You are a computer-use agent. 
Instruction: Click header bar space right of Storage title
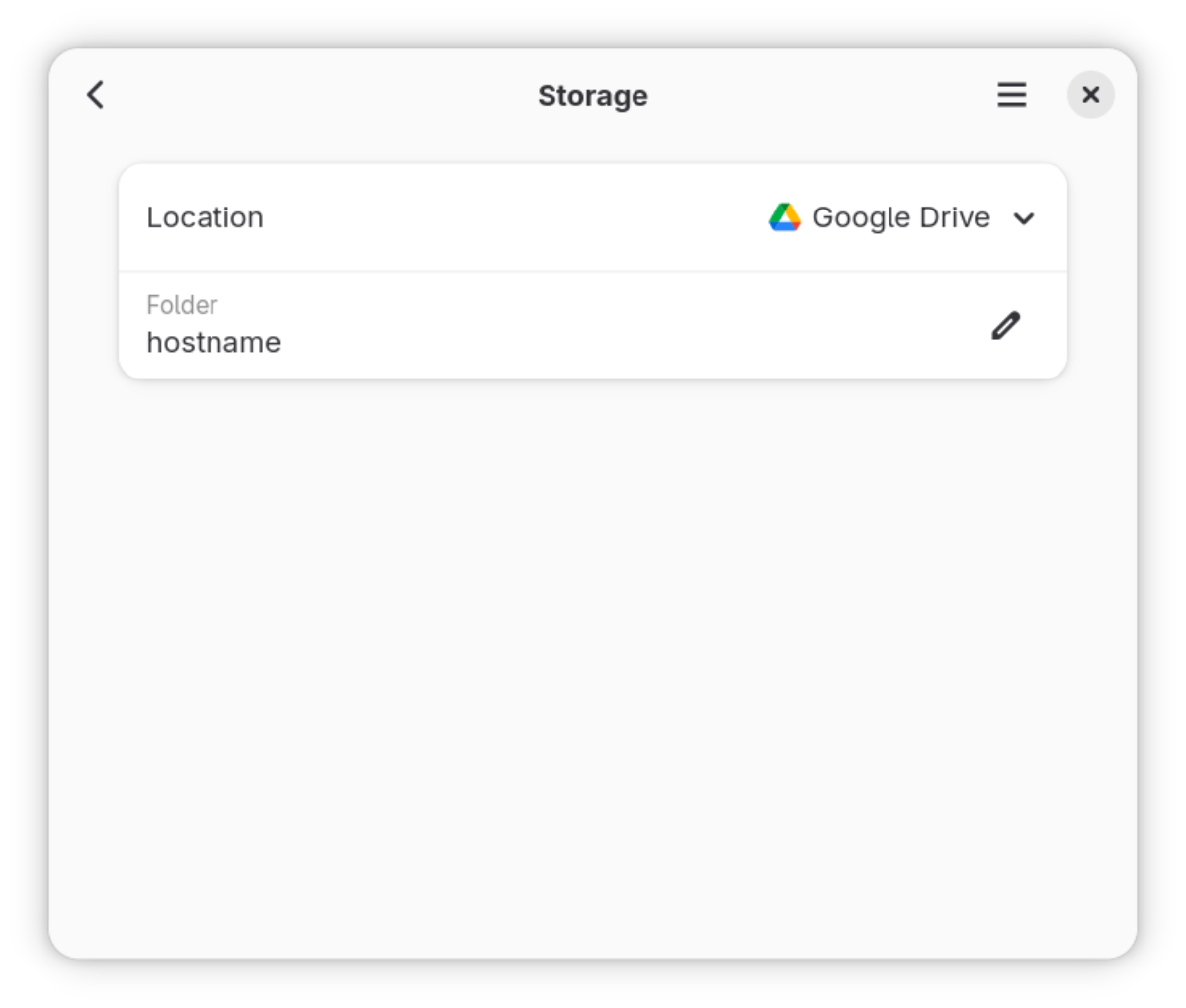tap(820, 95)
